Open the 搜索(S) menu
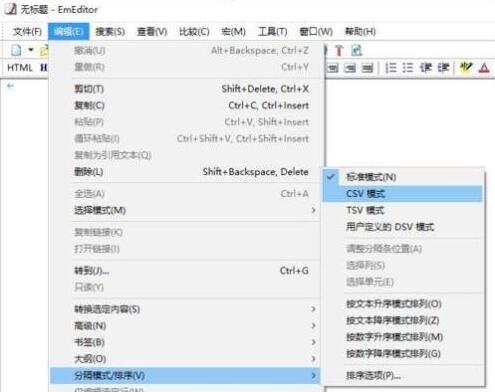This screenshot has height=392, width=495. 110,32
